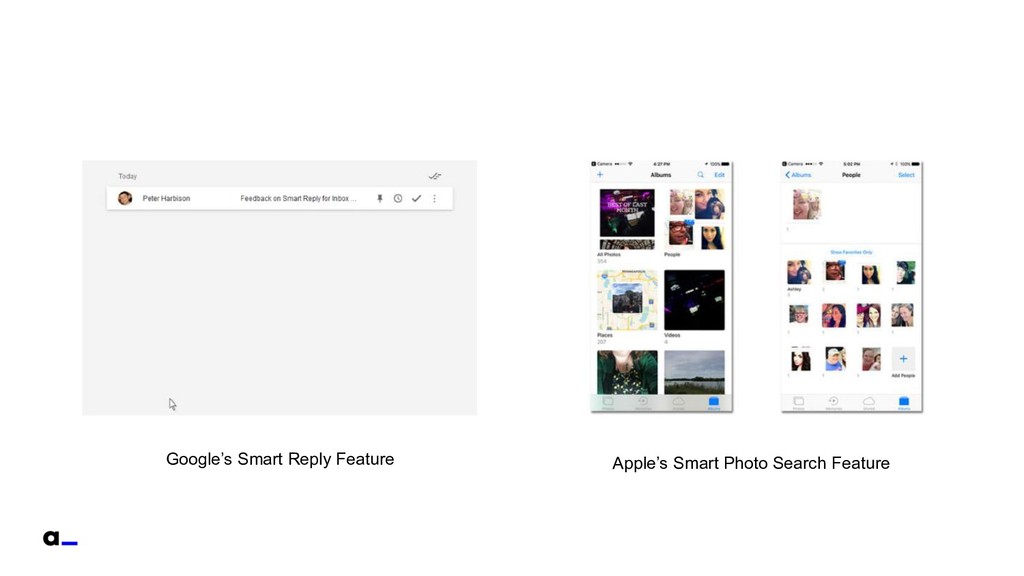Select the Photos tab on the People screen

click(x=798, y=403)
